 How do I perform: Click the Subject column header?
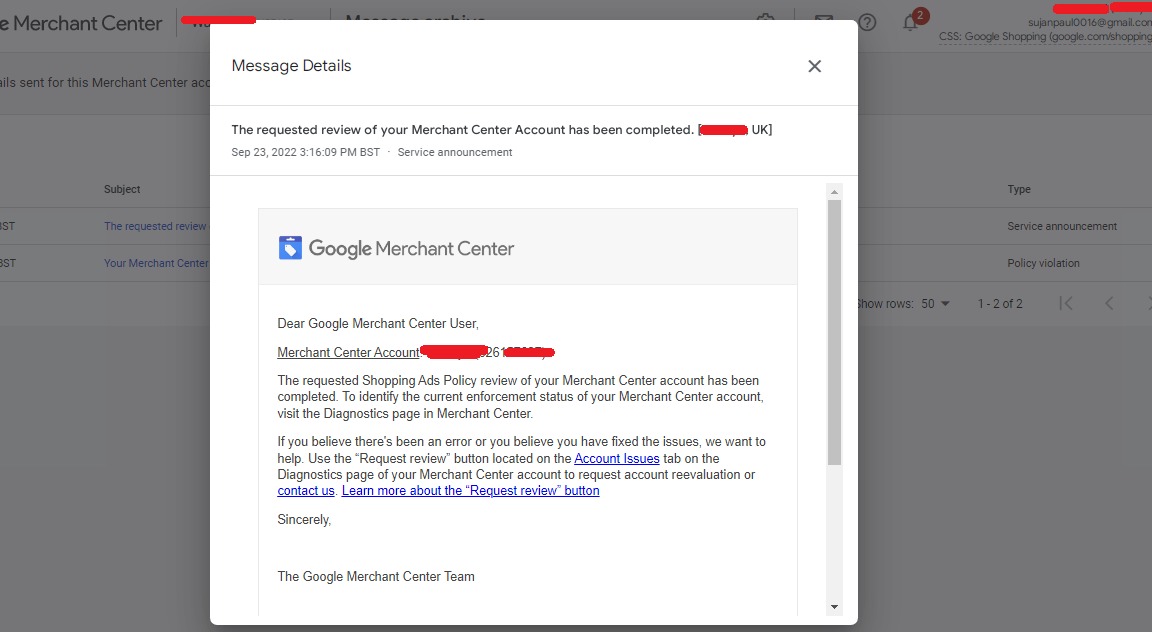(122, 189)
